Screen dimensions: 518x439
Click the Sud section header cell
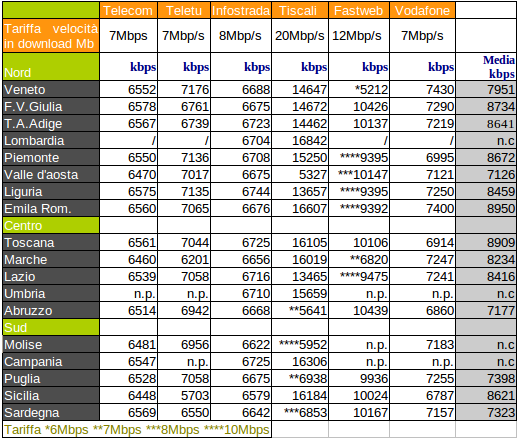(x=51, y=327)
